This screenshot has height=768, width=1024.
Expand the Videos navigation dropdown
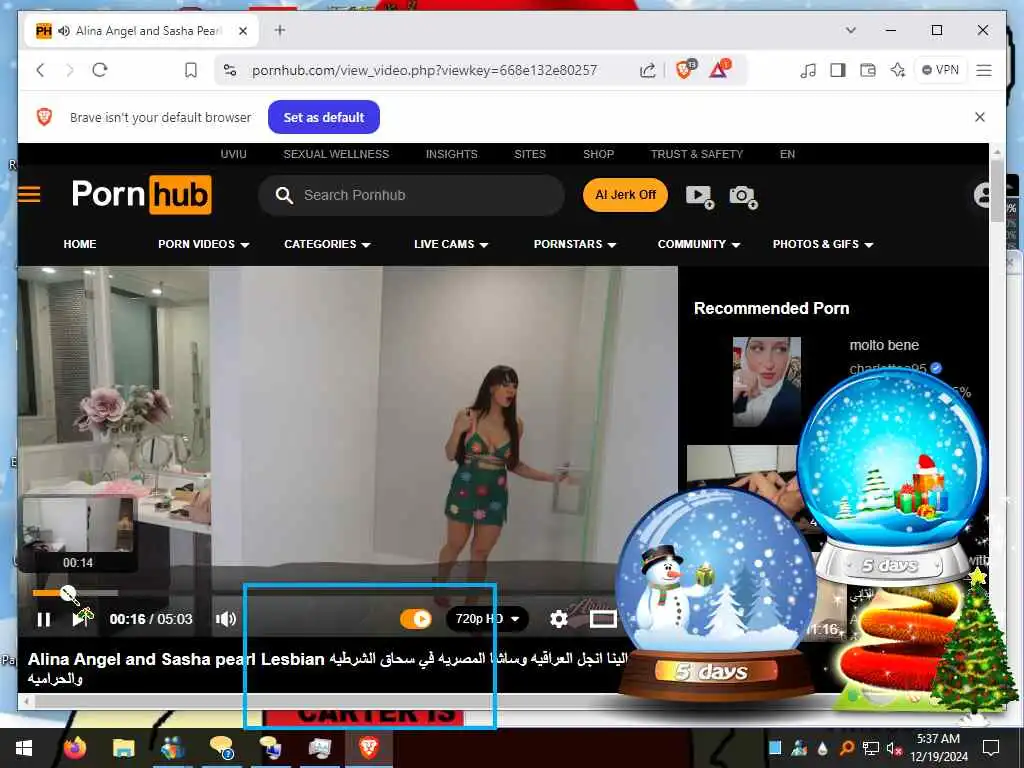[203, 244]
